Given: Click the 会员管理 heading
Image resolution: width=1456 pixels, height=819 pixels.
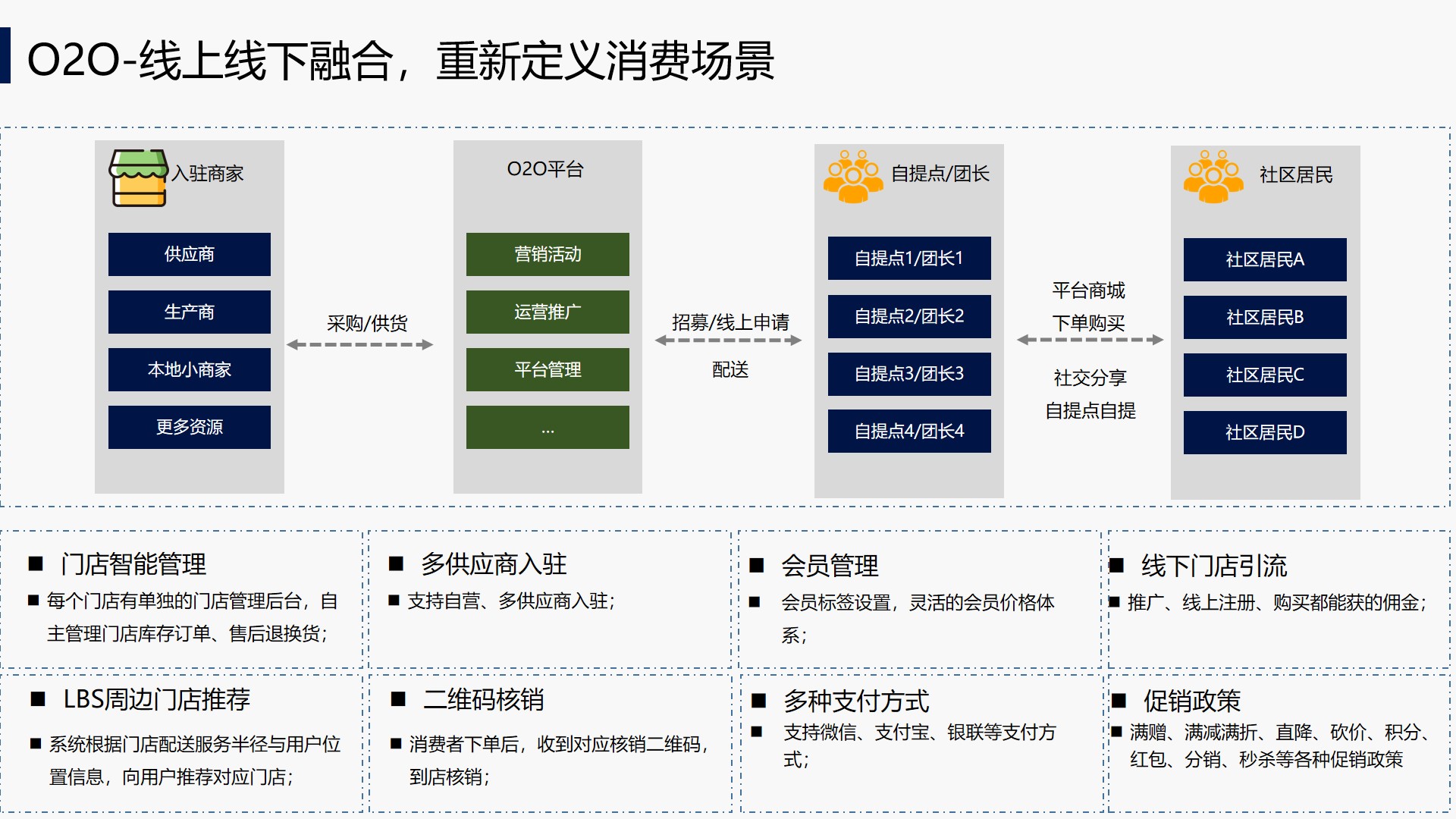Looking at the screenshot, I should click(x=830, y=566).
